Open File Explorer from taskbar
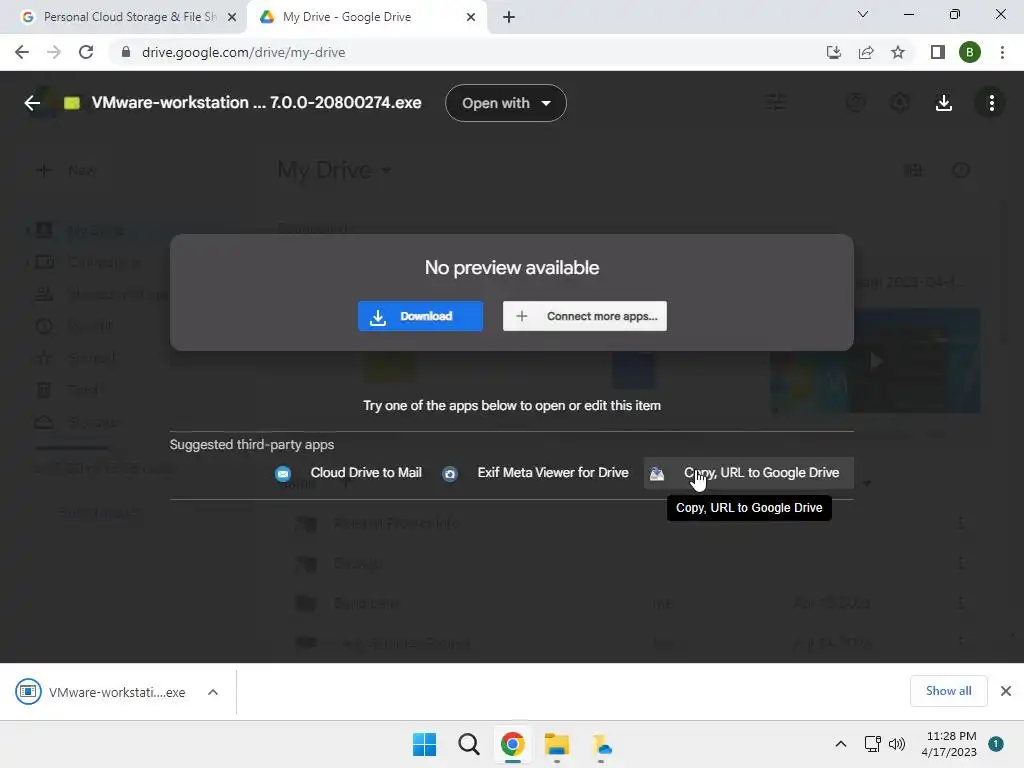This screenshot has width=1024, height=768. coord(557,744)
